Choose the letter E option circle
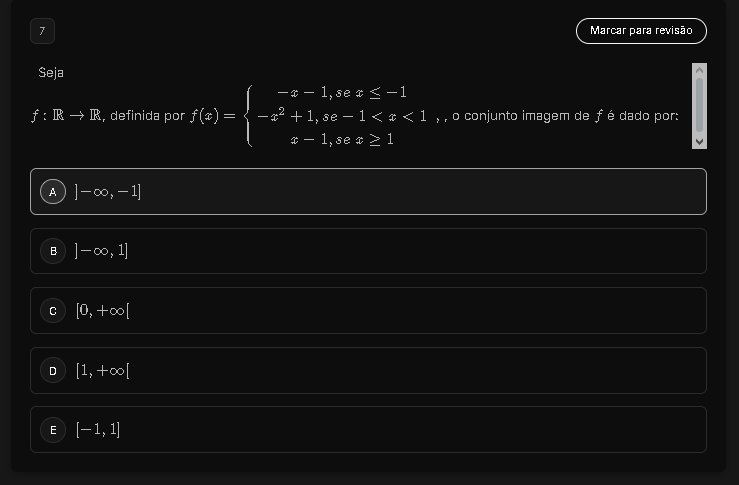Viewport: 739px width, 485px height. click(x=53, y=430)
